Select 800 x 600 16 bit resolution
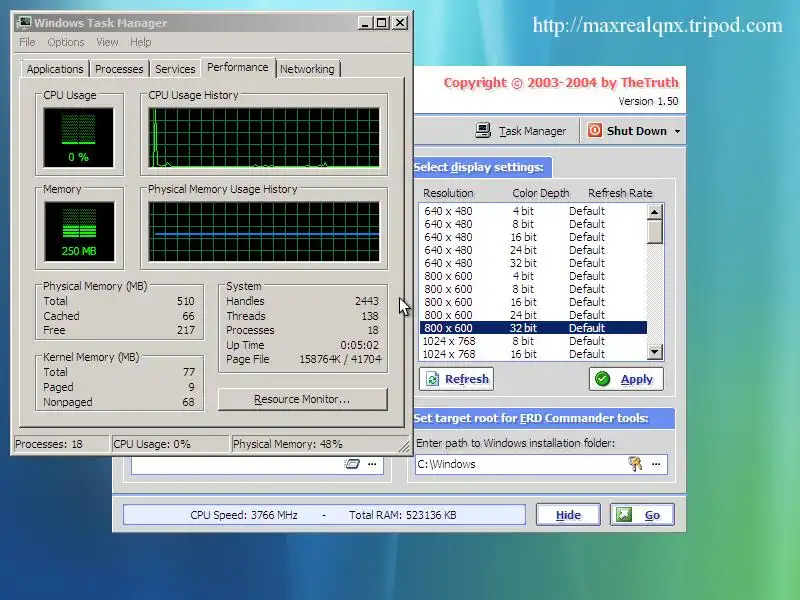Viewport: 800px width, 600px height. click(533, 302)
